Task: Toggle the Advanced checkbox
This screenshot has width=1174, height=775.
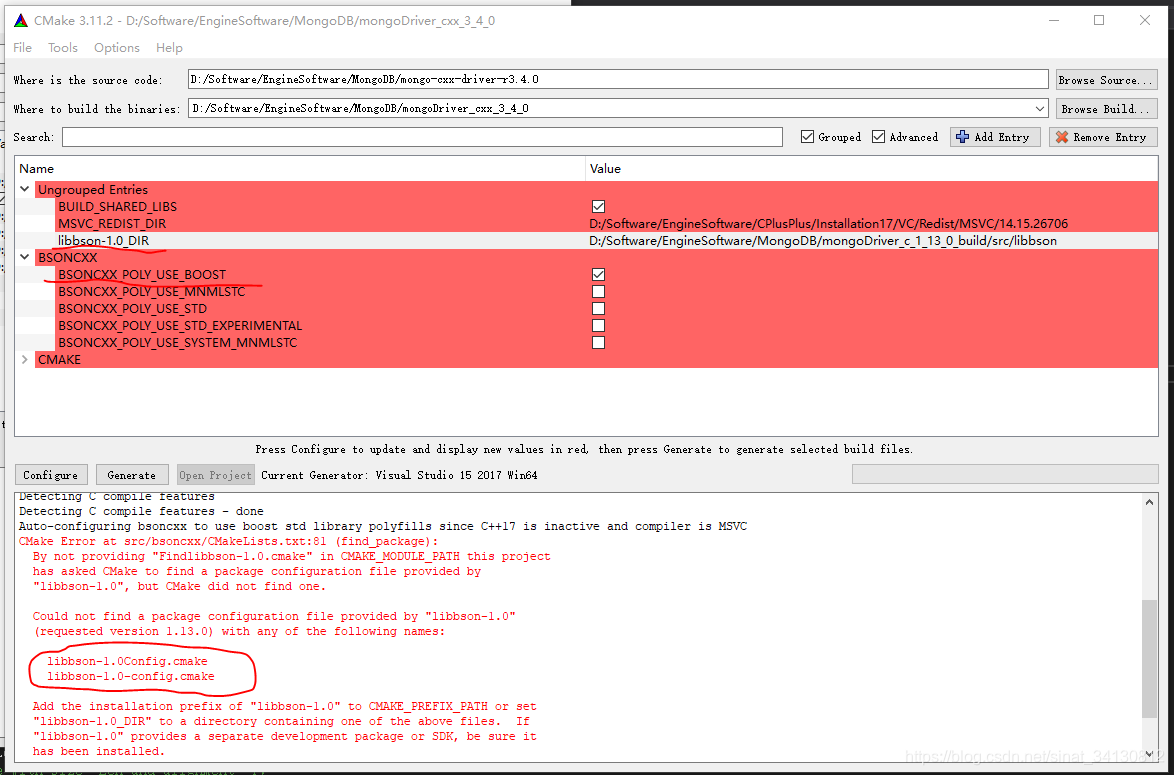Action: point(878,137)
